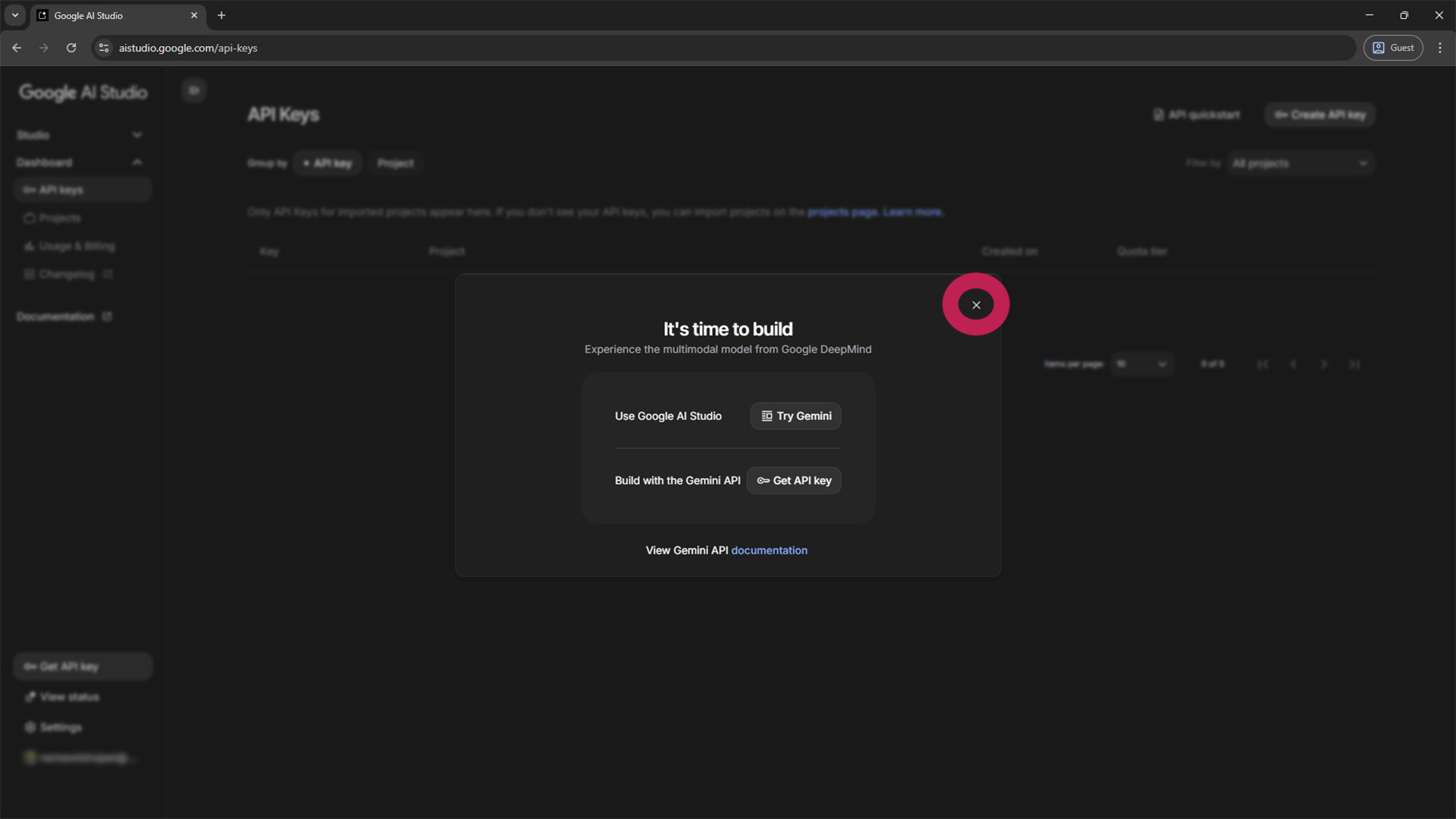1456x819 pixels.
Task: Group by API key chip
Action: (328, 163)
